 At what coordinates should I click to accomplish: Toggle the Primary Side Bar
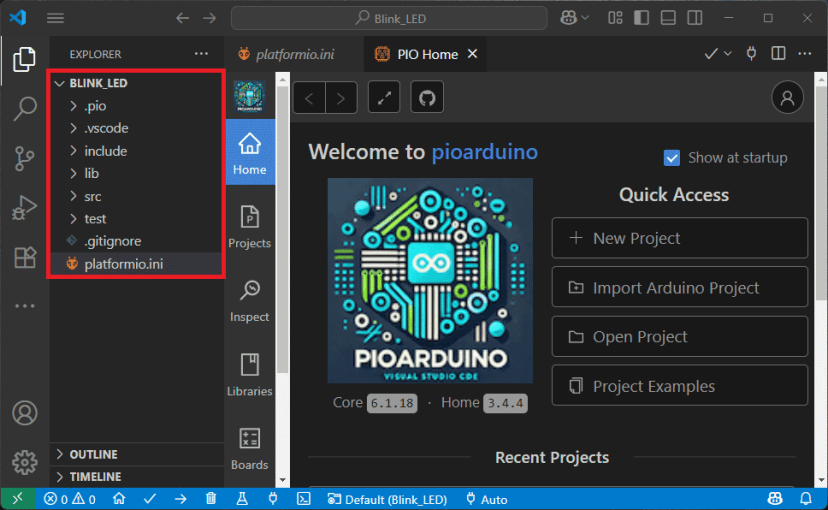pyautogui.click(x=642, y=18)
